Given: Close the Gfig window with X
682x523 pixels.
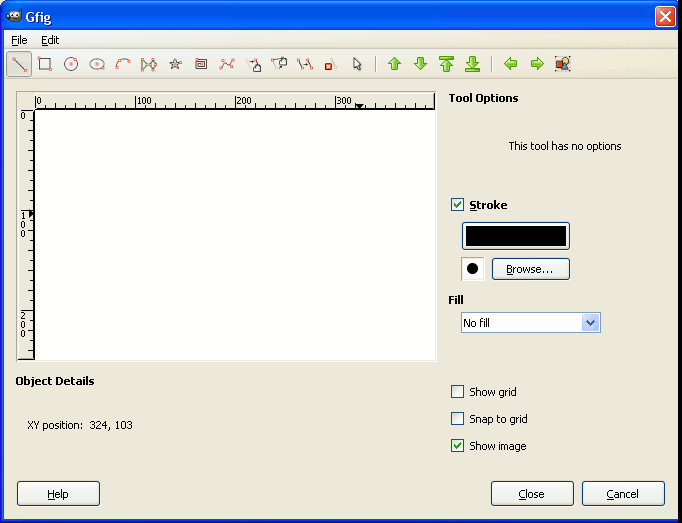Looking at the screenshot, I should coord(665,17).
